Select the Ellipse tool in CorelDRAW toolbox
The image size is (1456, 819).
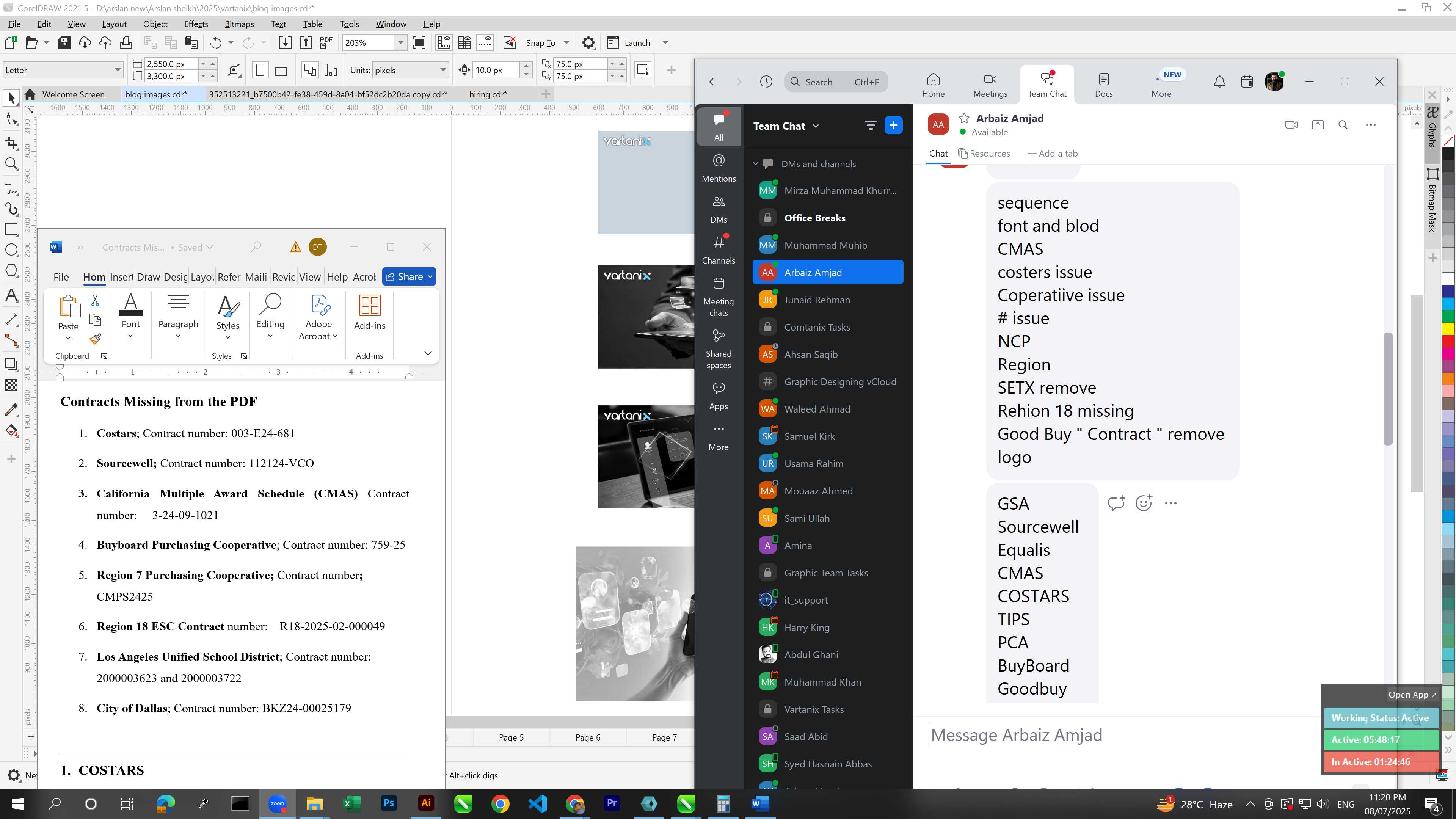pos(11,250)
